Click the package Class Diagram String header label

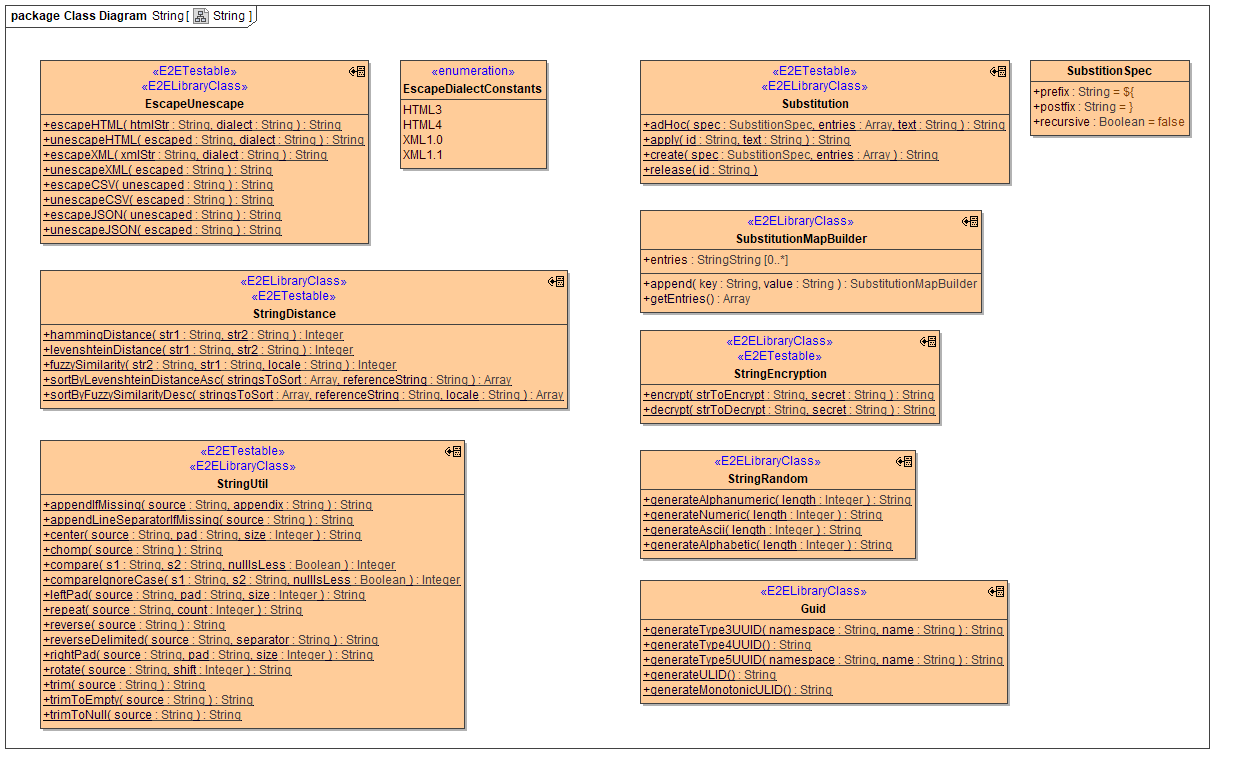tap(97, 16)
